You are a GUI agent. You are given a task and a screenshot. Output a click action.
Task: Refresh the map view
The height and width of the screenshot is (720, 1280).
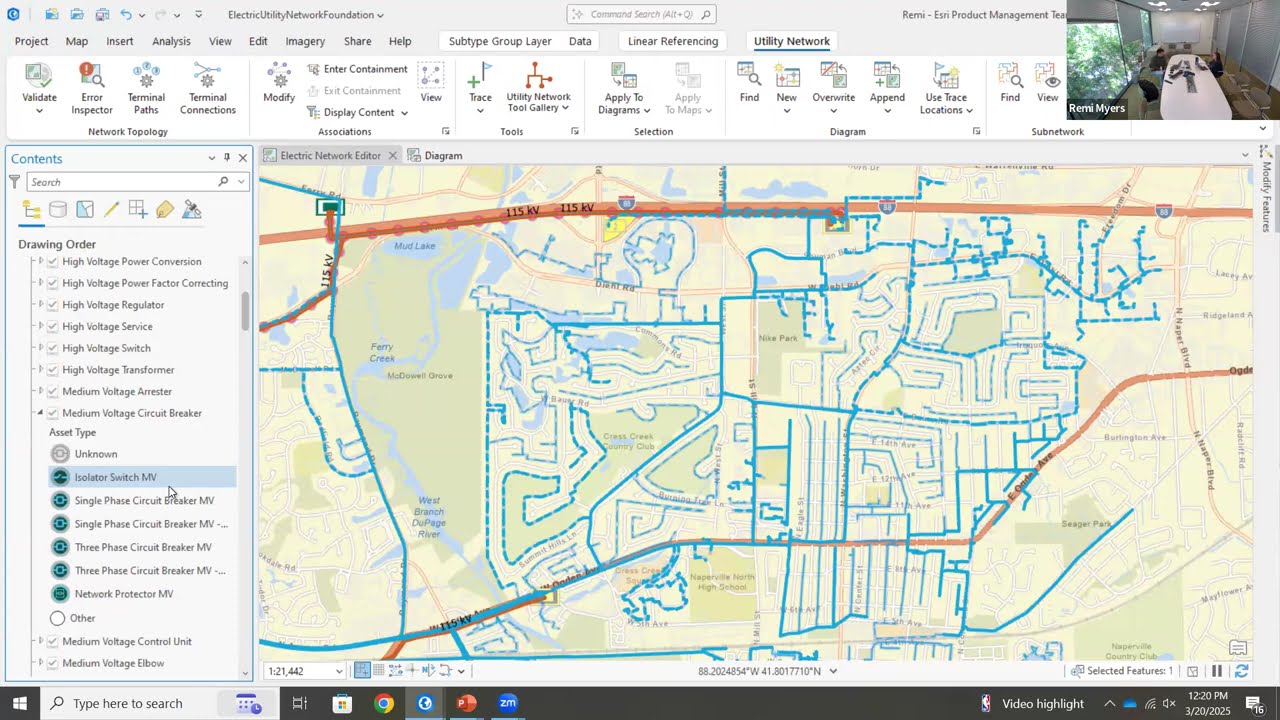(x=1241, y=671)
